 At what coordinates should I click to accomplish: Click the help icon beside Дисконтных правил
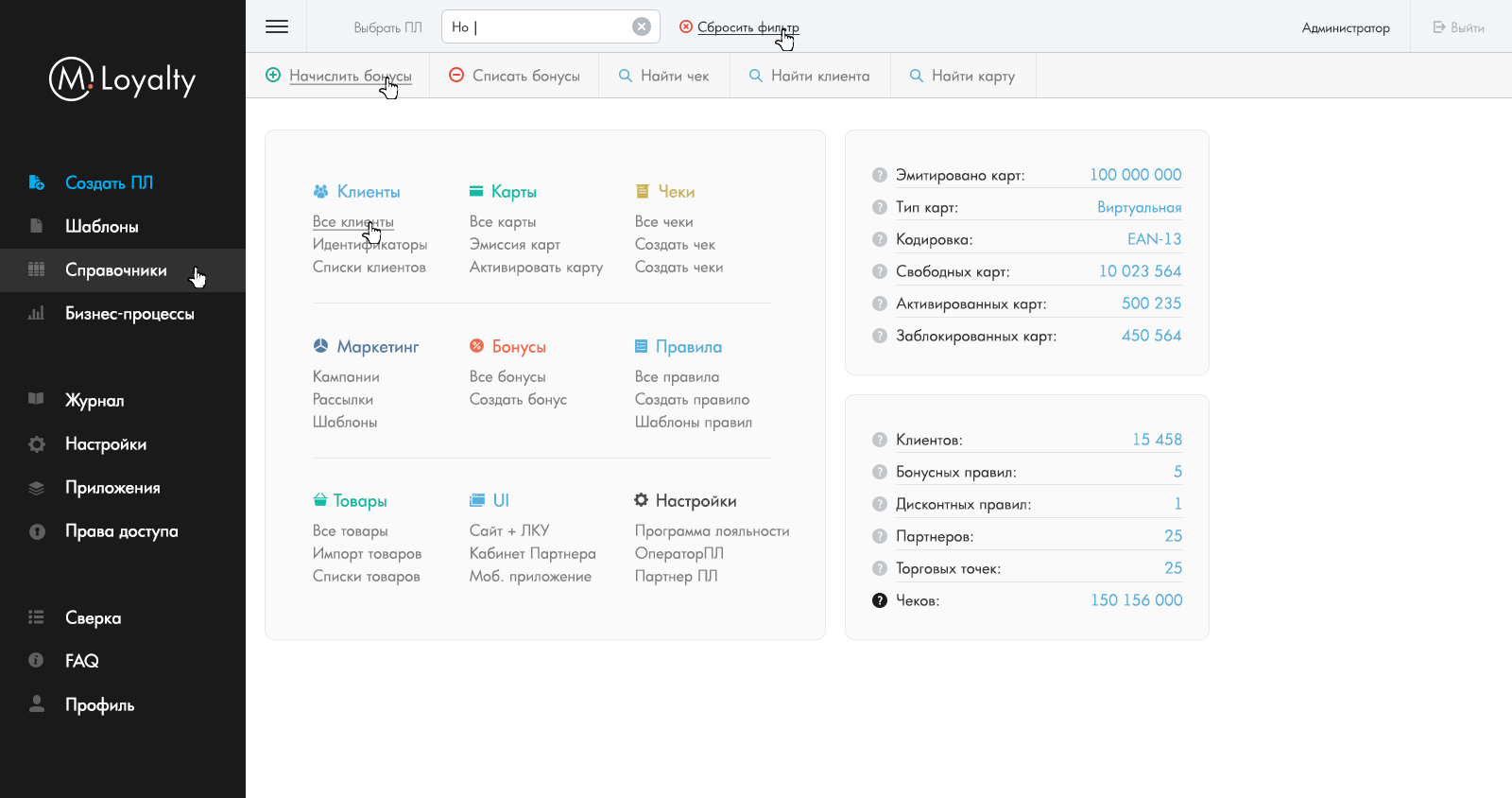click(879, 504)
